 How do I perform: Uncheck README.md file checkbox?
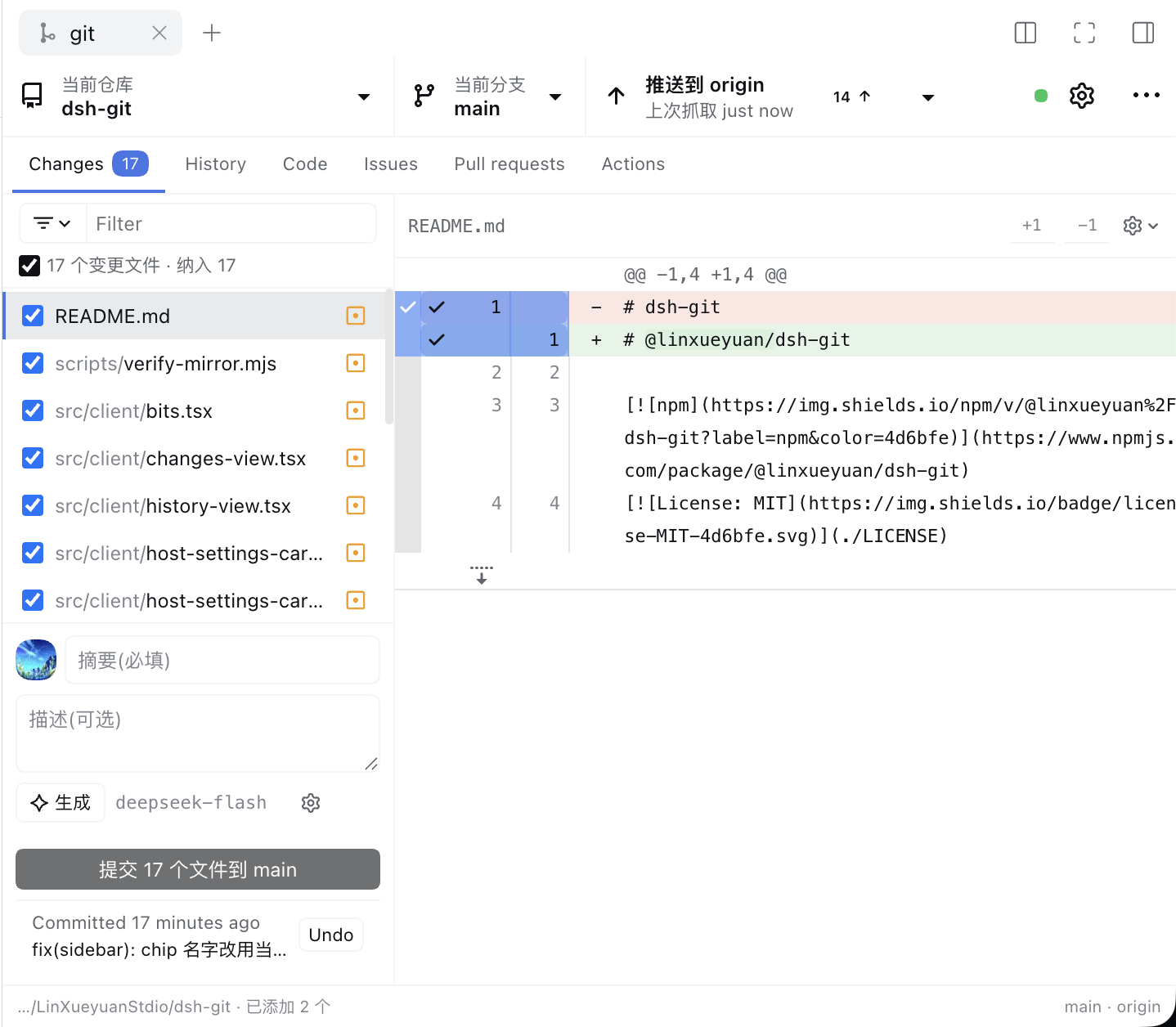(33, 316)
